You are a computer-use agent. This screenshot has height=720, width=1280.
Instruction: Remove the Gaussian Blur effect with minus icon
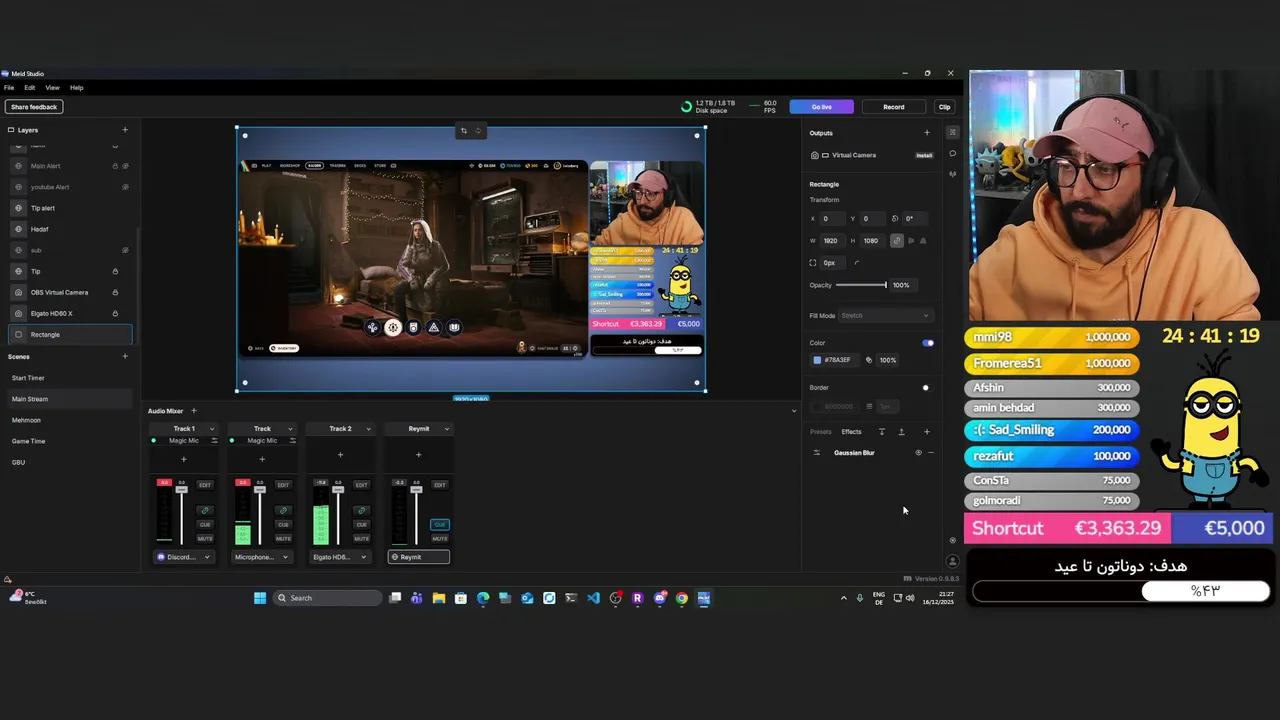[x=931, y=453]
